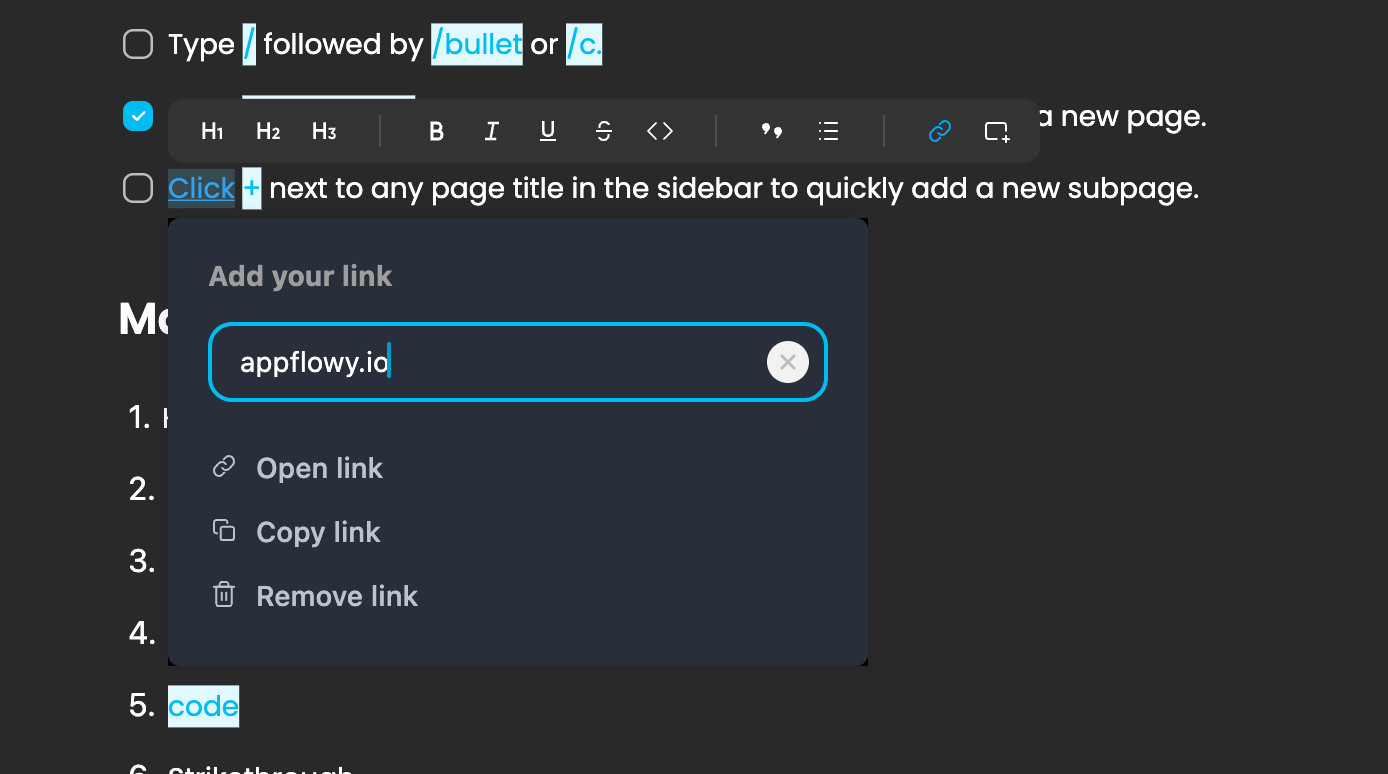
Task: Apply strikethrough from the toolbar
Action: click(x=603, y=131)
